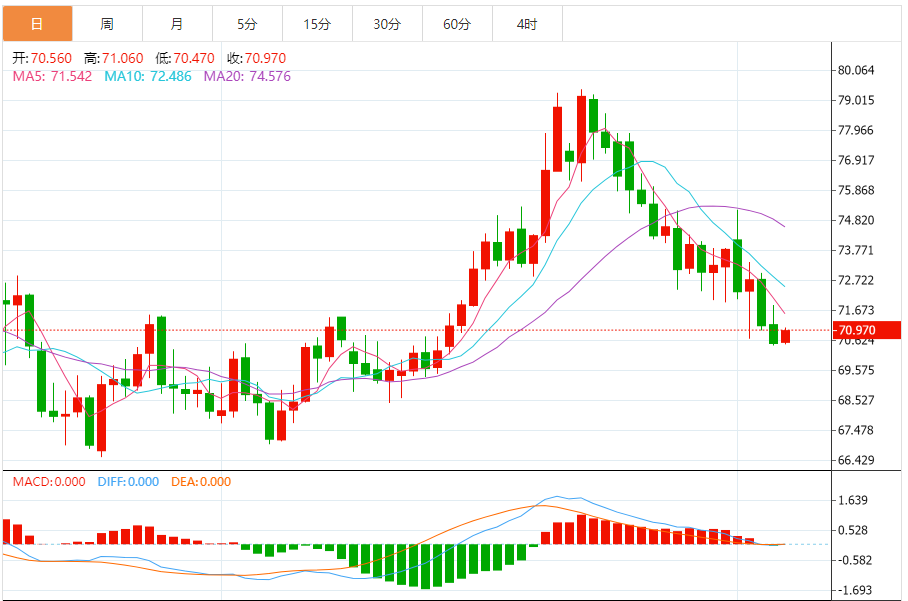Screen dimensions: 908x601
Task: Click the 73.771 price axis label
Action: coord(856,250)
